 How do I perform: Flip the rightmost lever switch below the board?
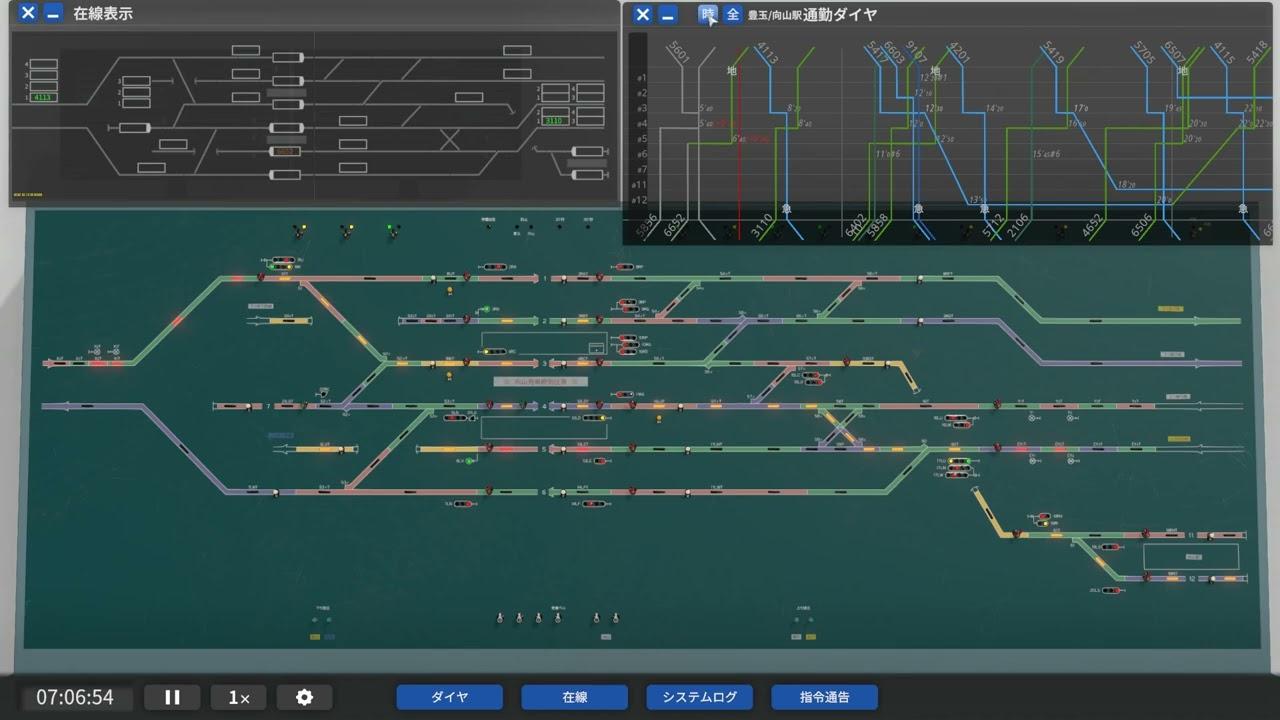point(616,618)
